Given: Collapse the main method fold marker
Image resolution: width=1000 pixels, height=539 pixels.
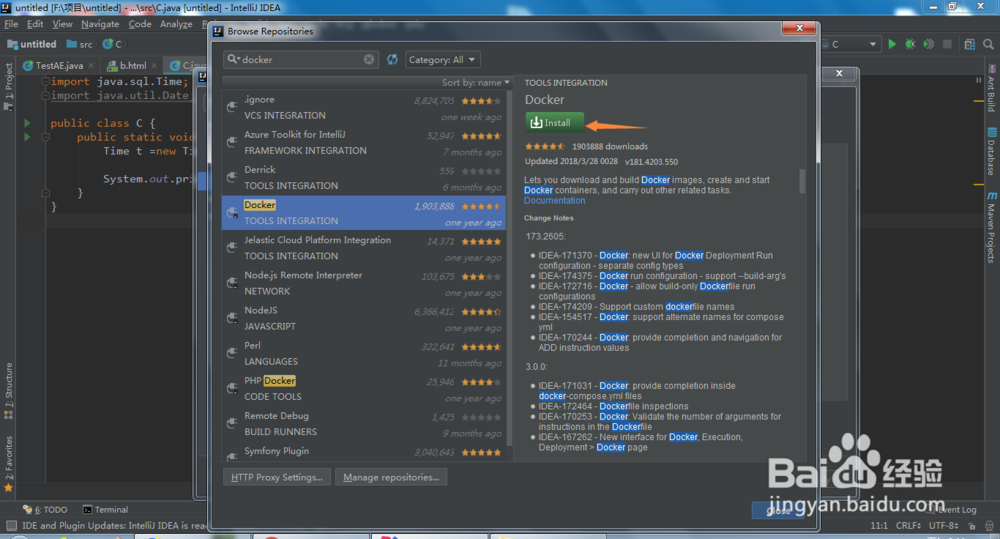Looking at the screenshot, I should (45, 137).
